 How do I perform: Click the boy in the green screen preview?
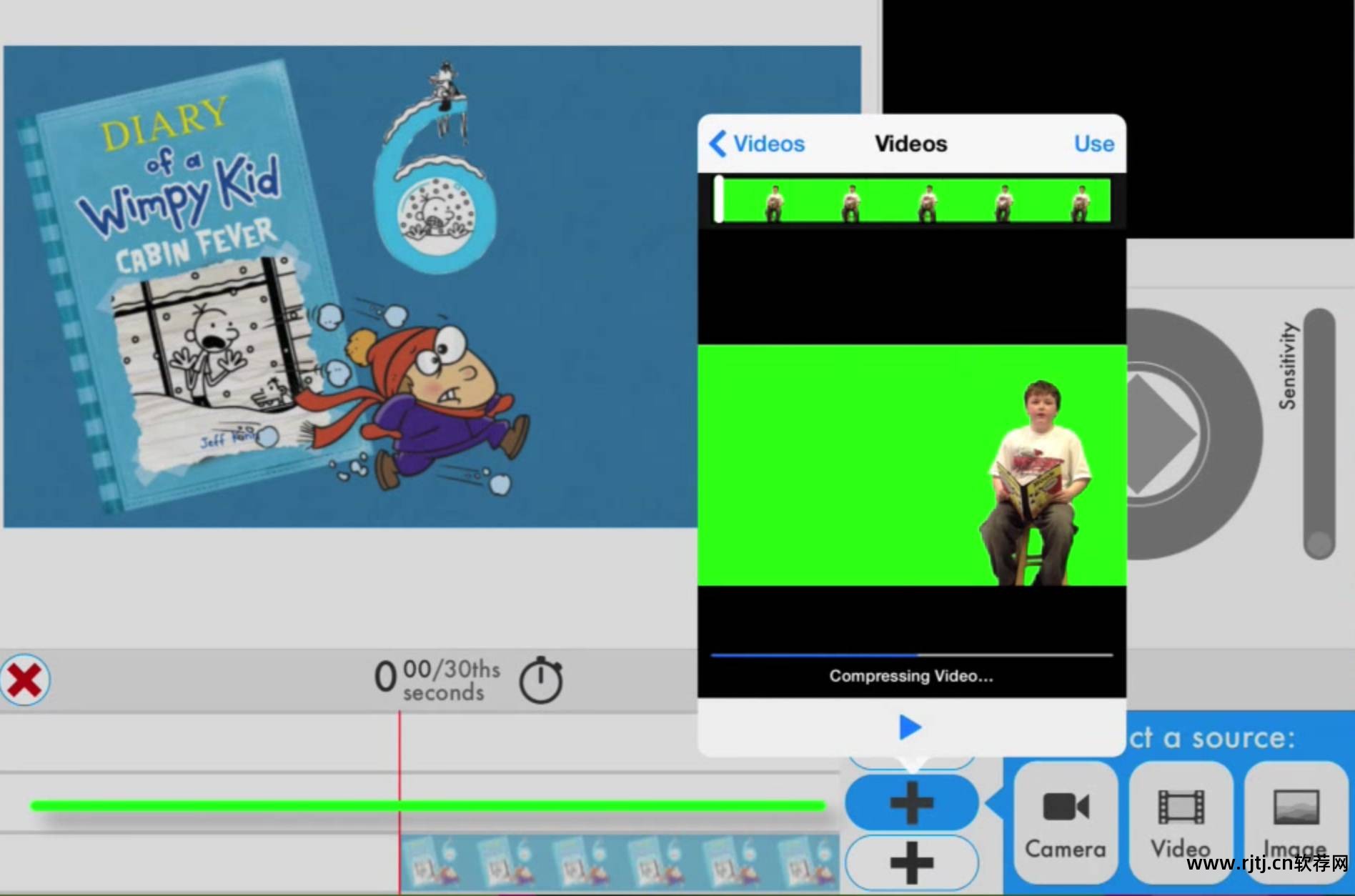tap(1036, 479)
